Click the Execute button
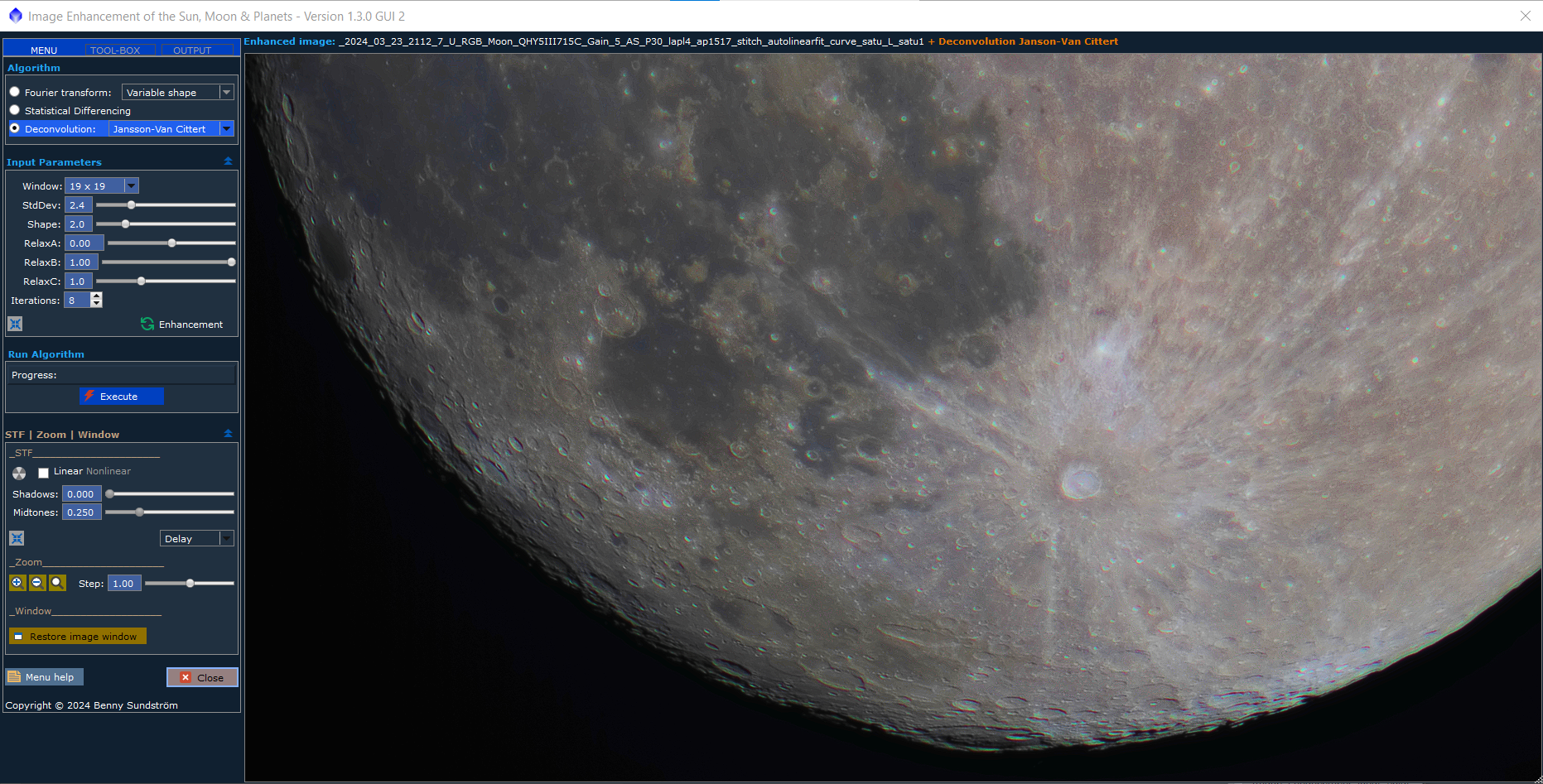Viewport: 1543px width, 784px height. click(122, 396)
